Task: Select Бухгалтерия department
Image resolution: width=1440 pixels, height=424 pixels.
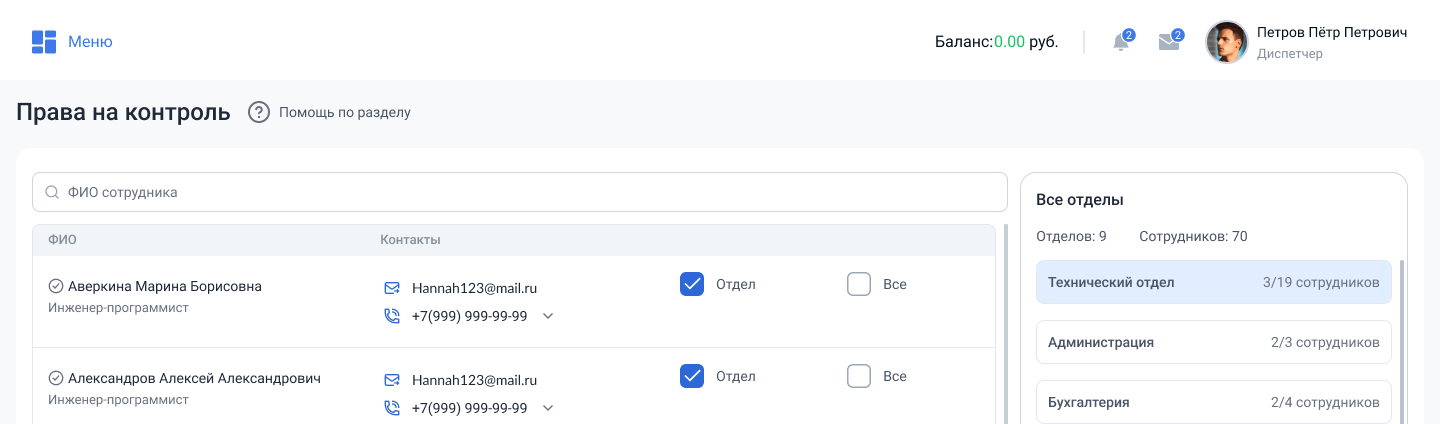Action: (1213, 402)
